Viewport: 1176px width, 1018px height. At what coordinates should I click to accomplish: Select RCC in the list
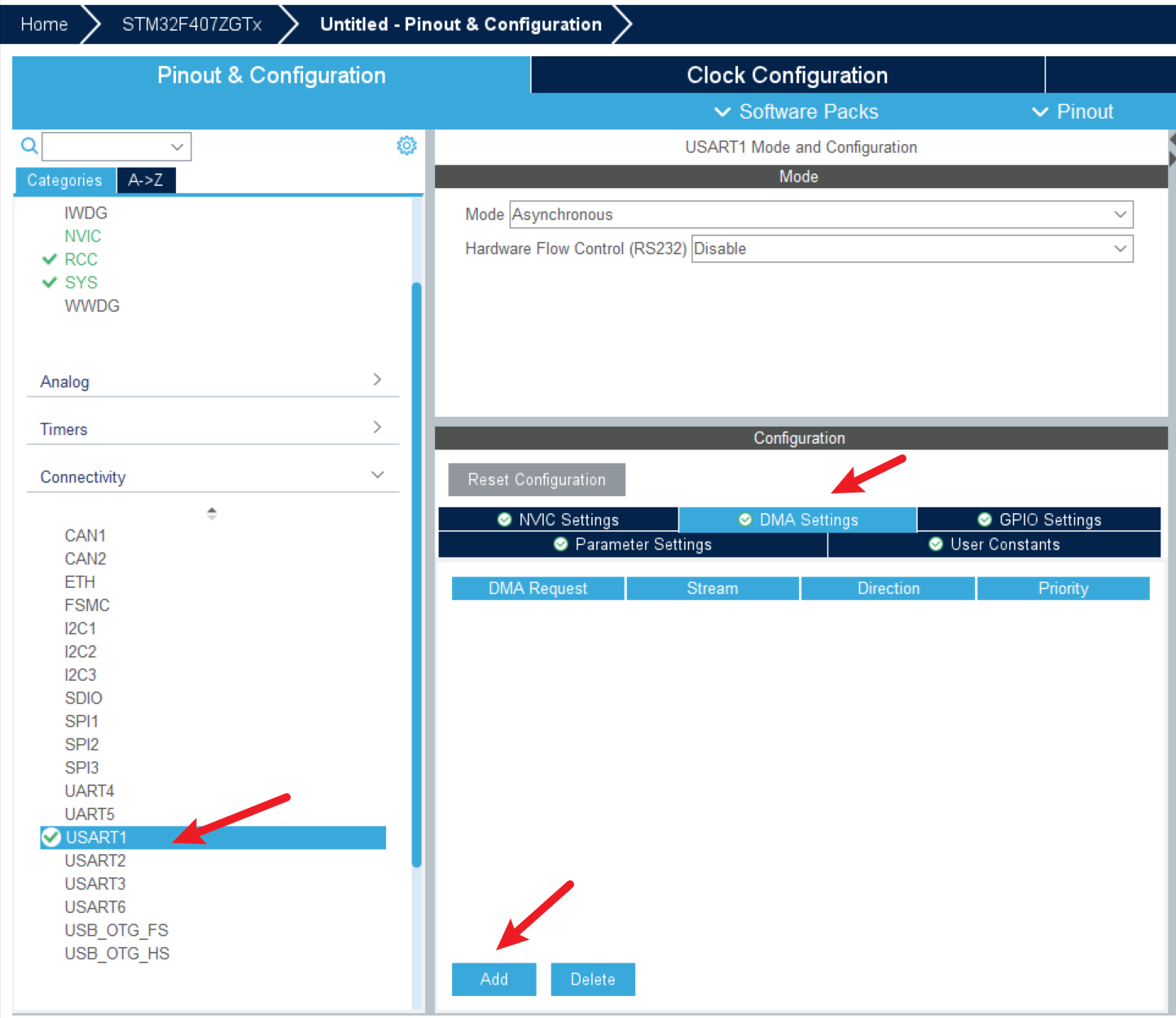click(x=81, y=259)
